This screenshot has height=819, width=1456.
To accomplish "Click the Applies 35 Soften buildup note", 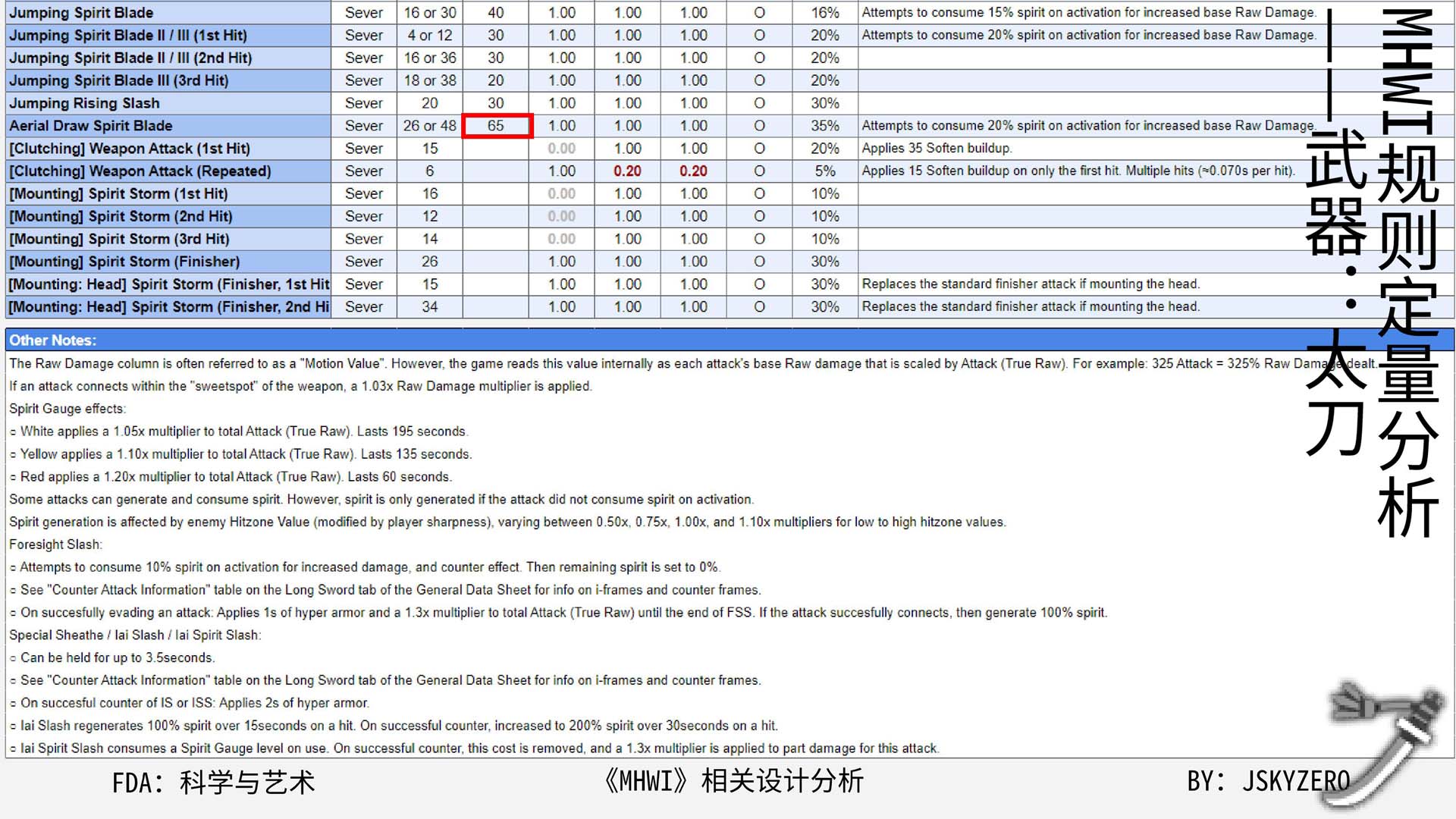I will (937, 149).
